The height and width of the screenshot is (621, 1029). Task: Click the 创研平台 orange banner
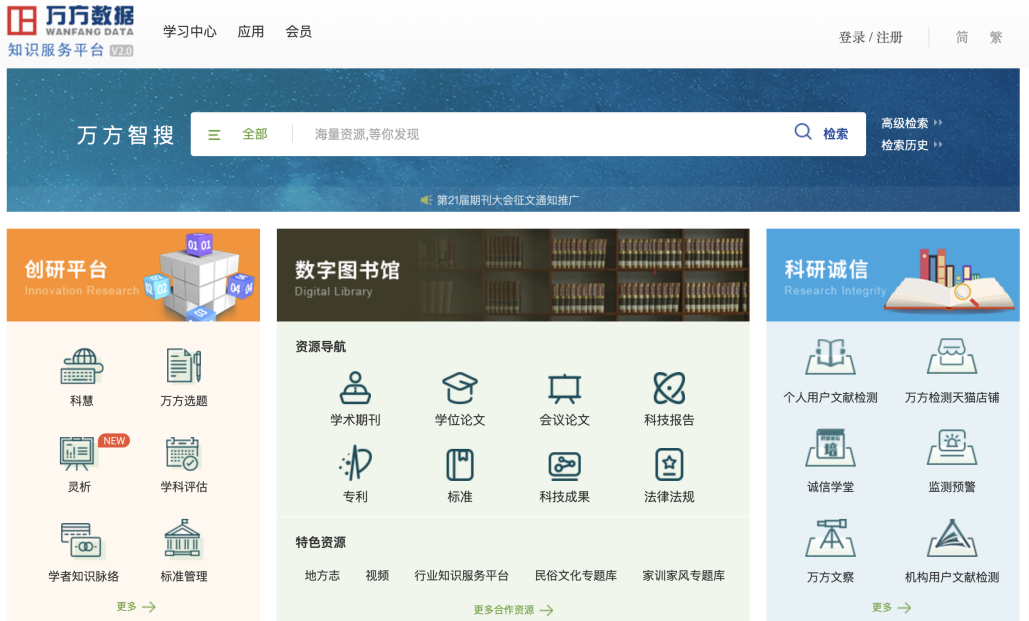tap(133, 275)
